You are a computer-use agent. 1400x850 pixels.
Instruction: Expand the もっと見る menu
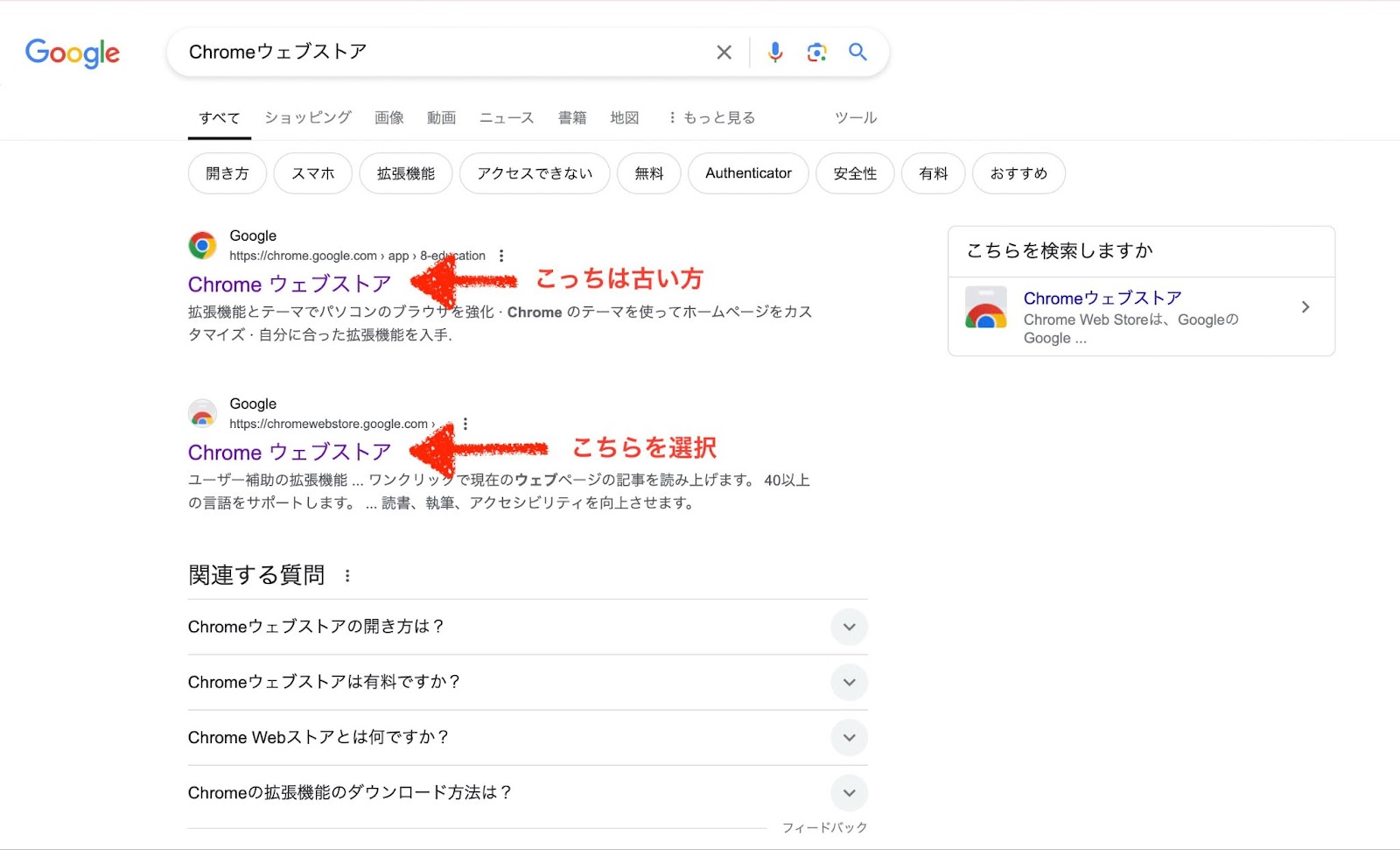coord(711,117)
